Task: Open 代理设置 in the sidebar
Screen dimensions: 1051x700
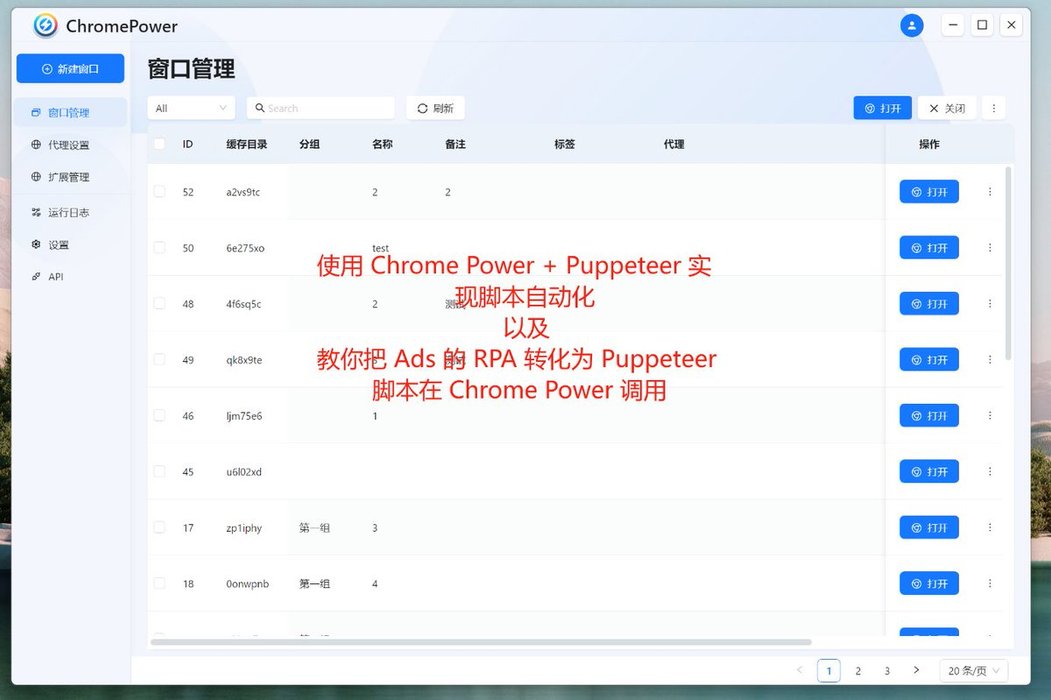Action: (x=69, y=145)
